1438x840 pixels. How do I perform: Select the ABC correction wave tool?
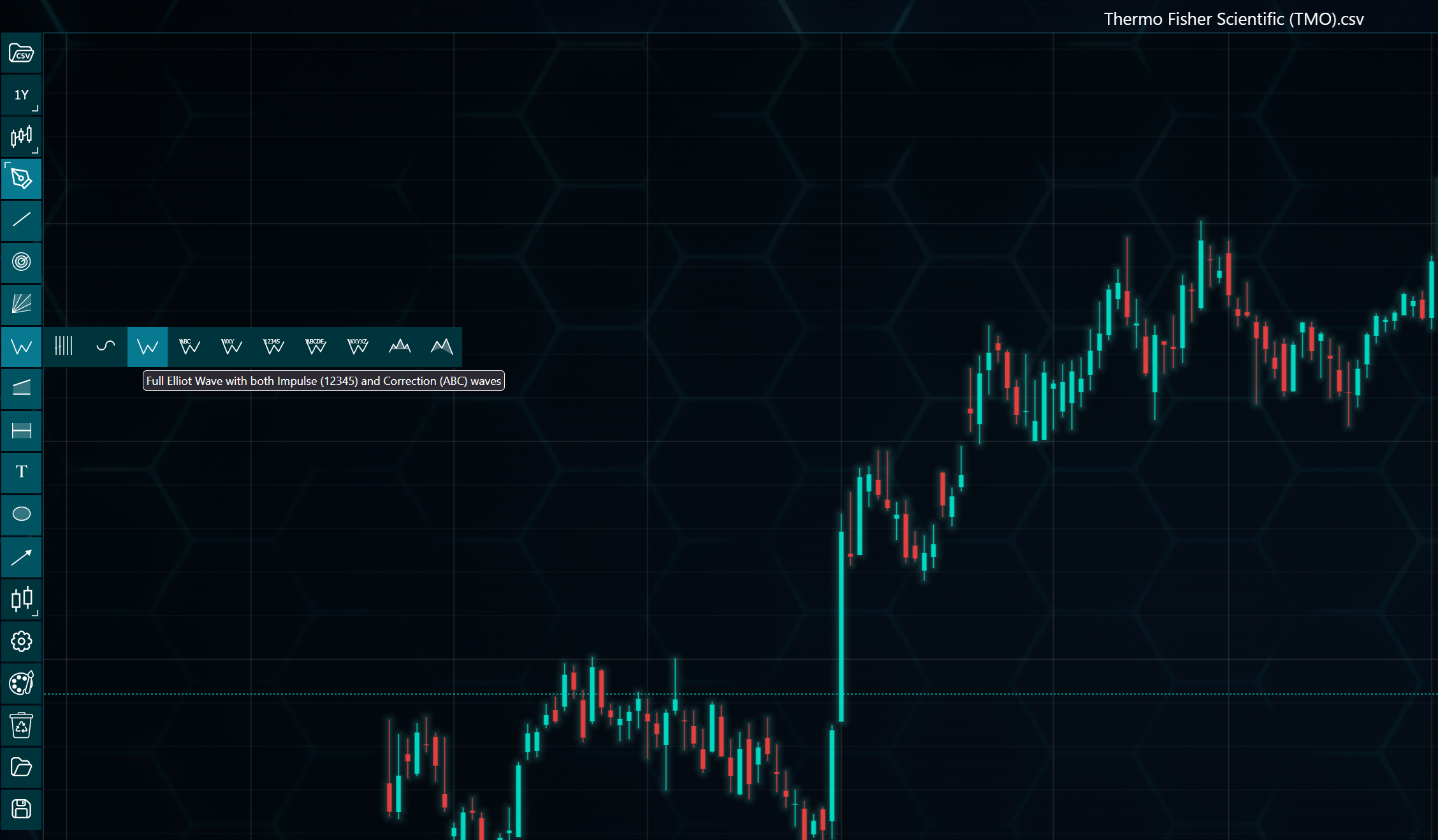[189, 347]
